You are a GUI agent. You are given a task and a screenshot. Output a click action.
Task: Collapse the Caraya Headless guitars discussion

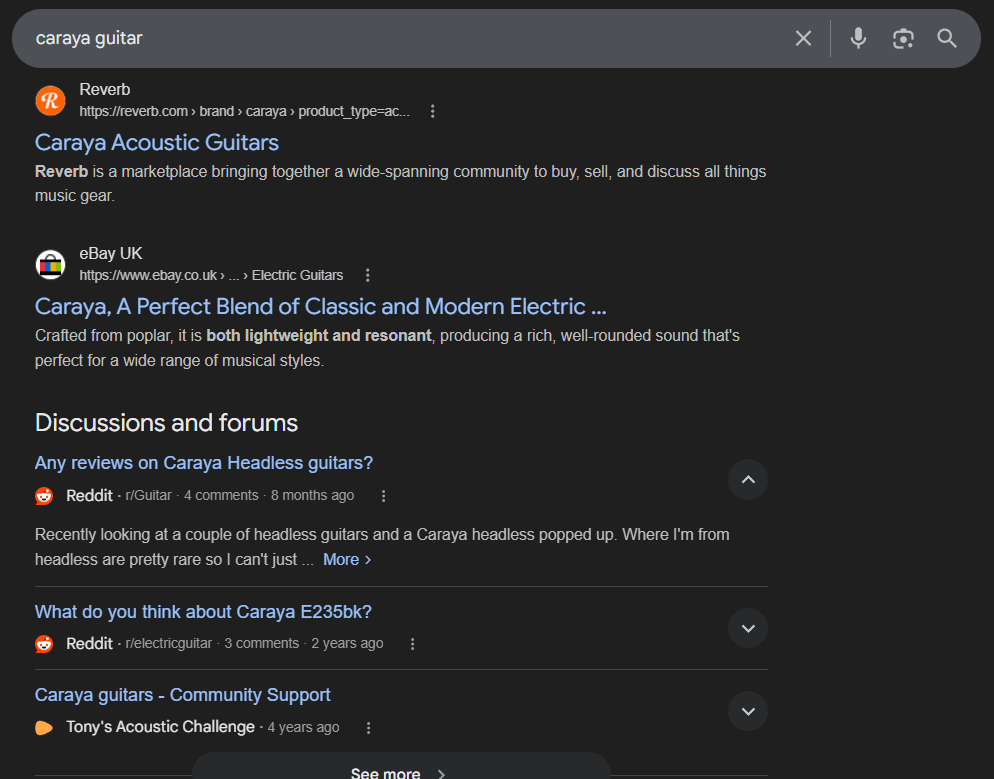748,480
